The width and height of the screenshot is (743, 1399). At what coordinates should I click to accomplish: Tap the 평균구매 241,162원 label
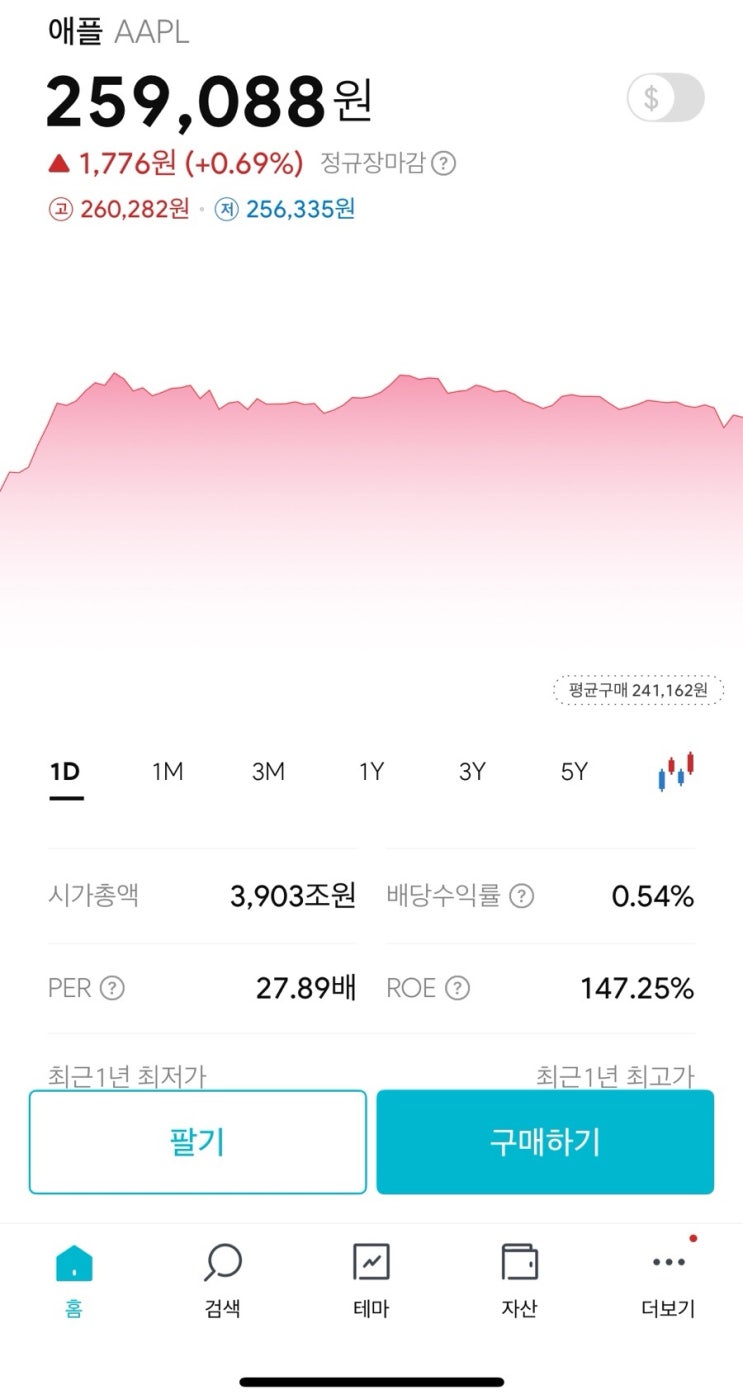coord(638,690)
